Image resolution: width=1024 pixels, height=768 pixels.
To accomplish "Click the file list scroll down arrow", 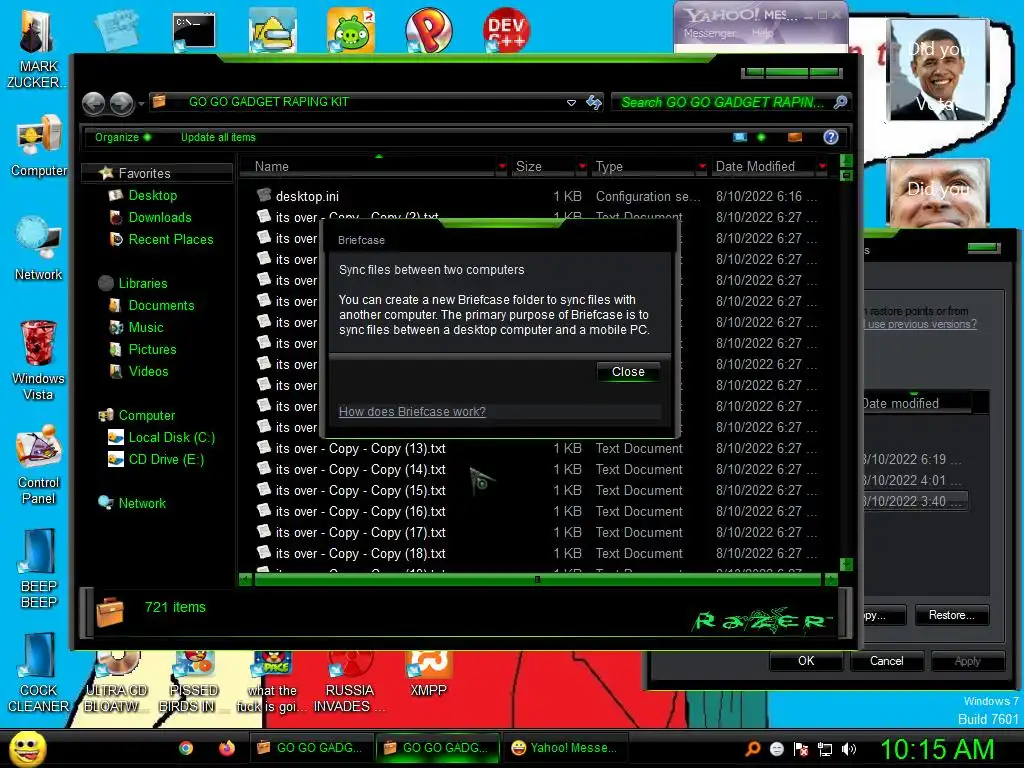I will (846, 564).
